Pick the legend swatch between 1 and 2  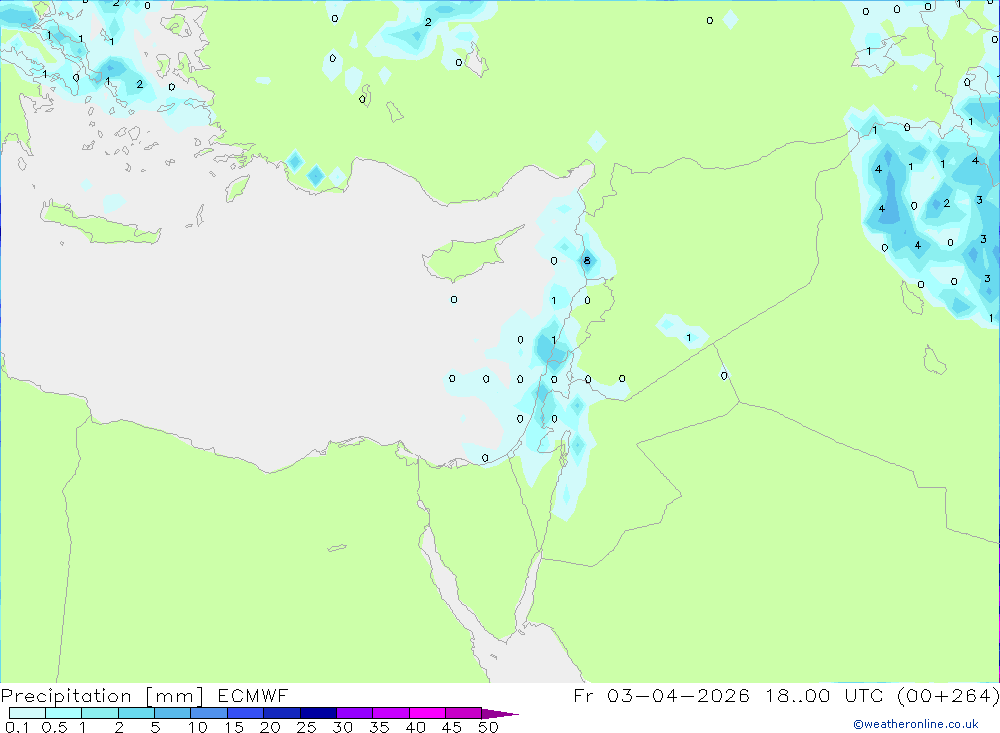100,713
